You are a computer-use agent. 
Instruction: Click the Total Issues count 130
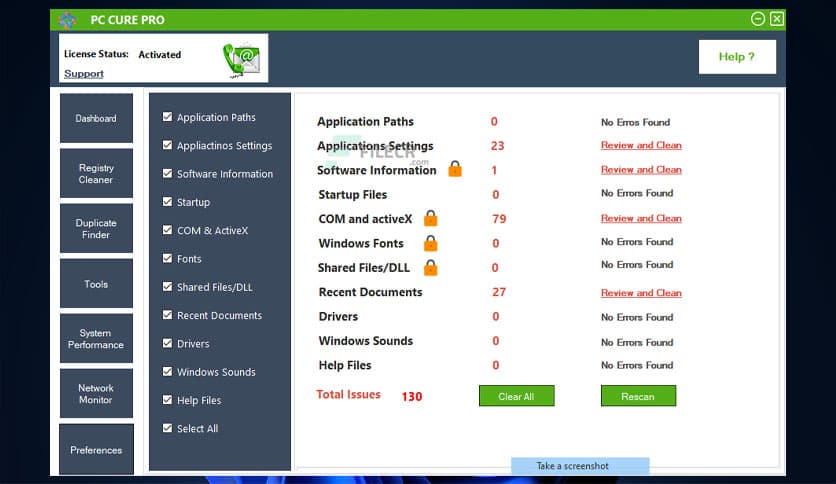[412, 397]
